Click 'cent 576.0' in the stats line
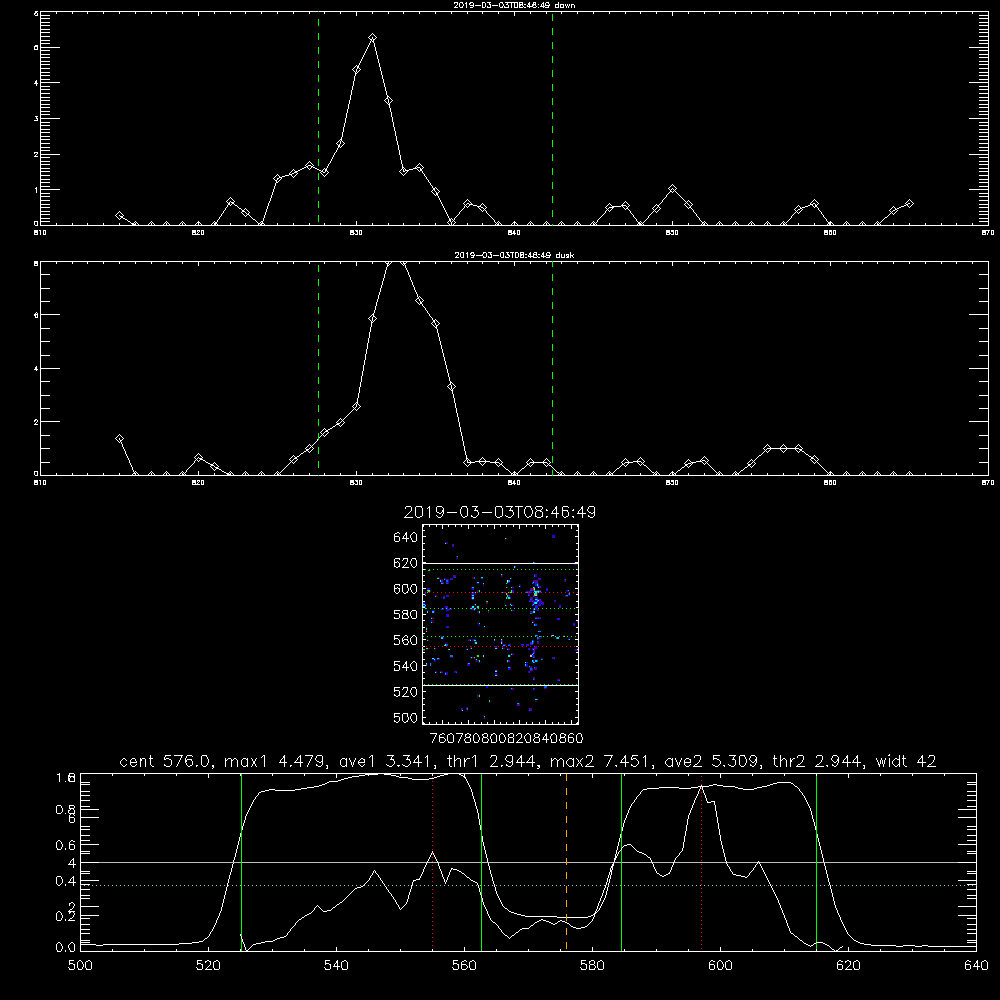Image resolution: width=1000 pixels, height=1000 pixels. pyautogui.click(x=167, y=761)
